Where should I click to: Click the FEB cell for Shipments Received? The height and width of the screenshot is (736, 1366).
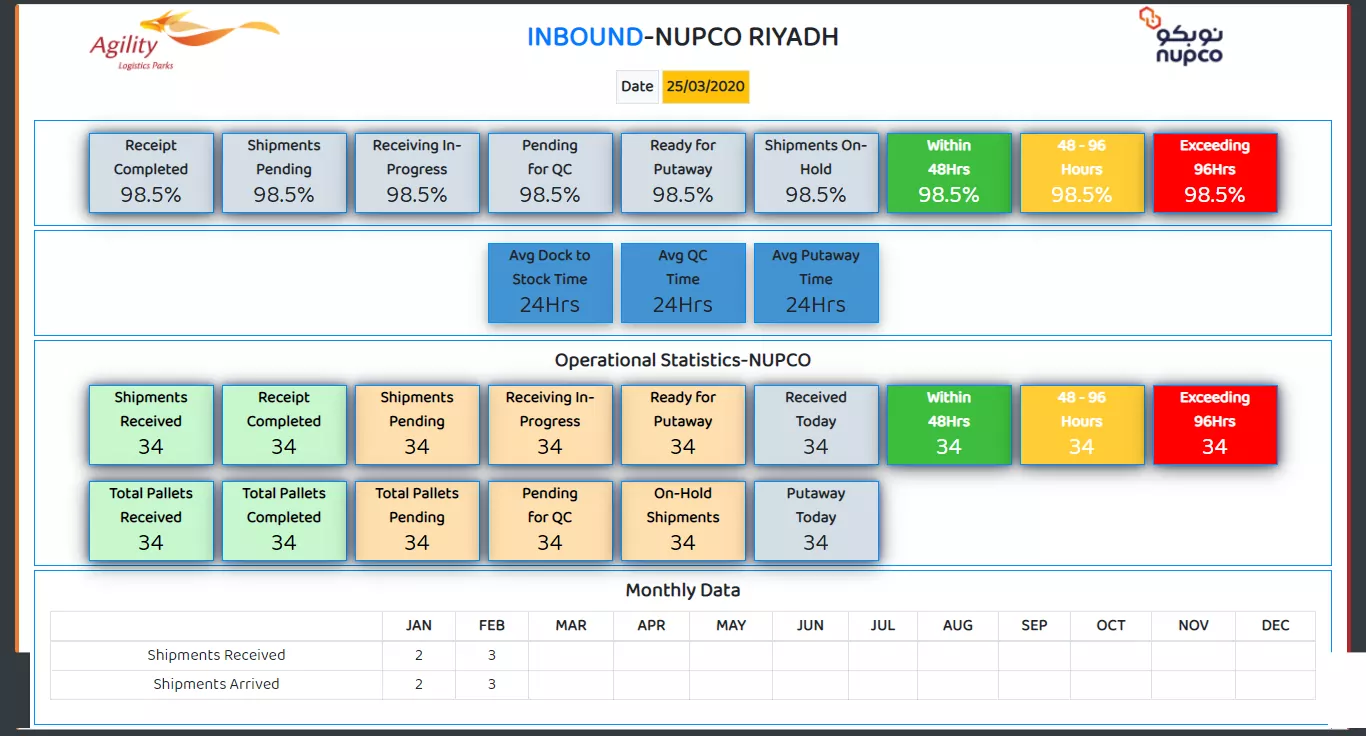click(492, 656)
